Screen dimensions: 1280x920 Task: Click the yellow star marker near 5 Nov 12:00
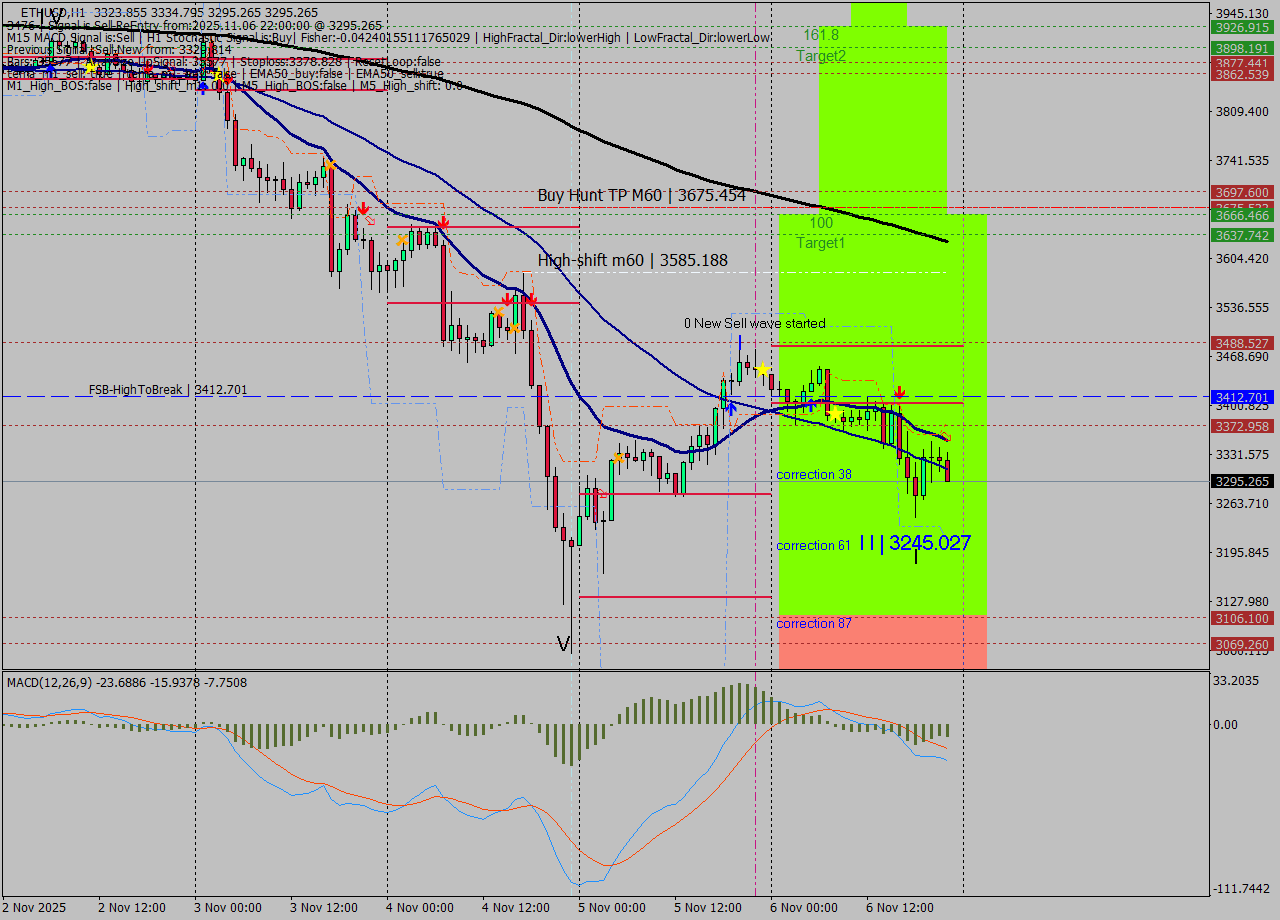pos(763,368)
